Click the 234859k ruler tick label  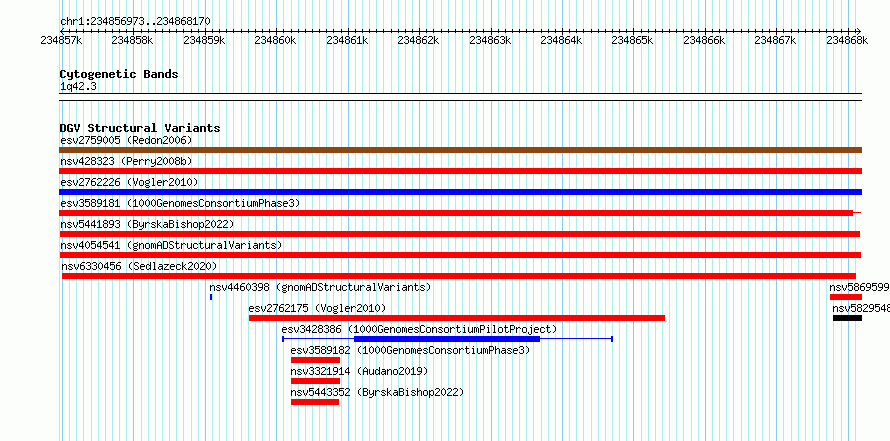click(x=204, y=40)
